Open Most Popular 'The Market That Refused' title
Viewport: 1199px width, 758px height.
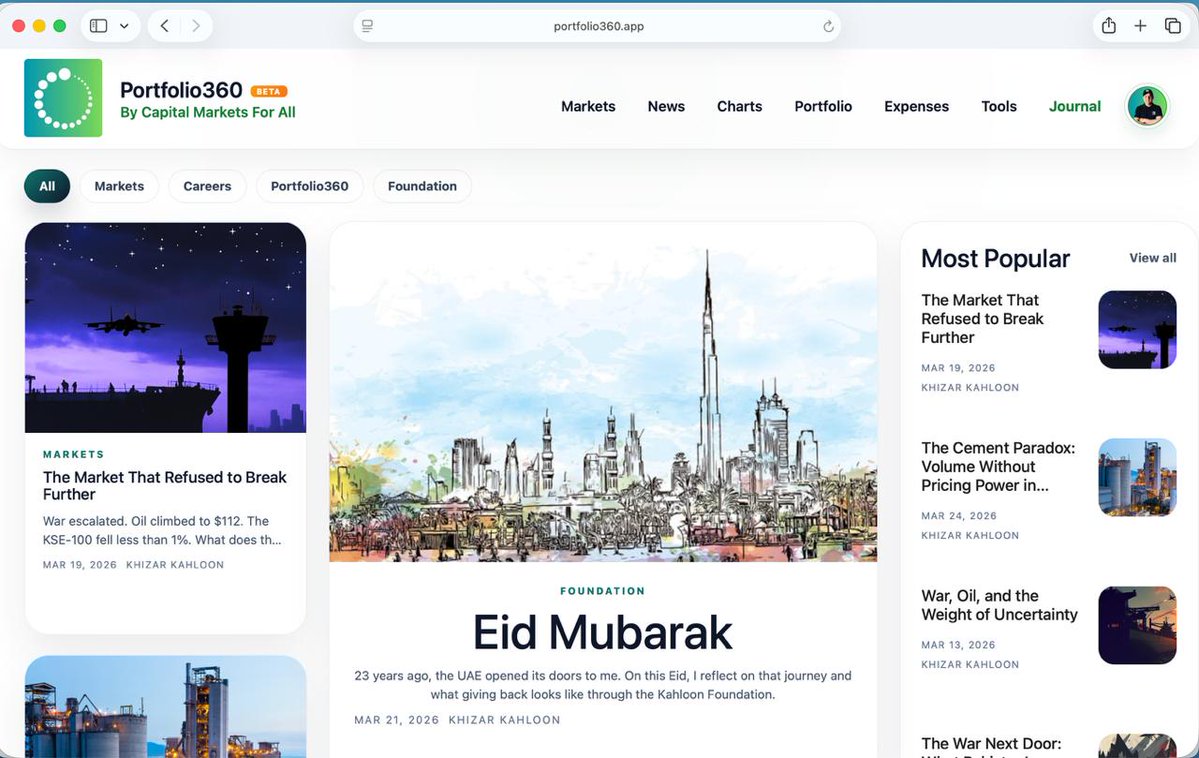pyautogui.click(x=982, y=319)
